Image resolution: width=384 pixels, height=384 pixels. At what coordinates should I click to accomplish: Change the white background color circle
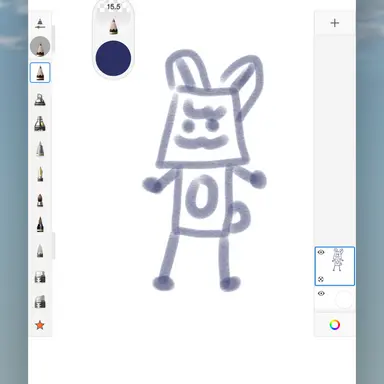coord(343,299)
